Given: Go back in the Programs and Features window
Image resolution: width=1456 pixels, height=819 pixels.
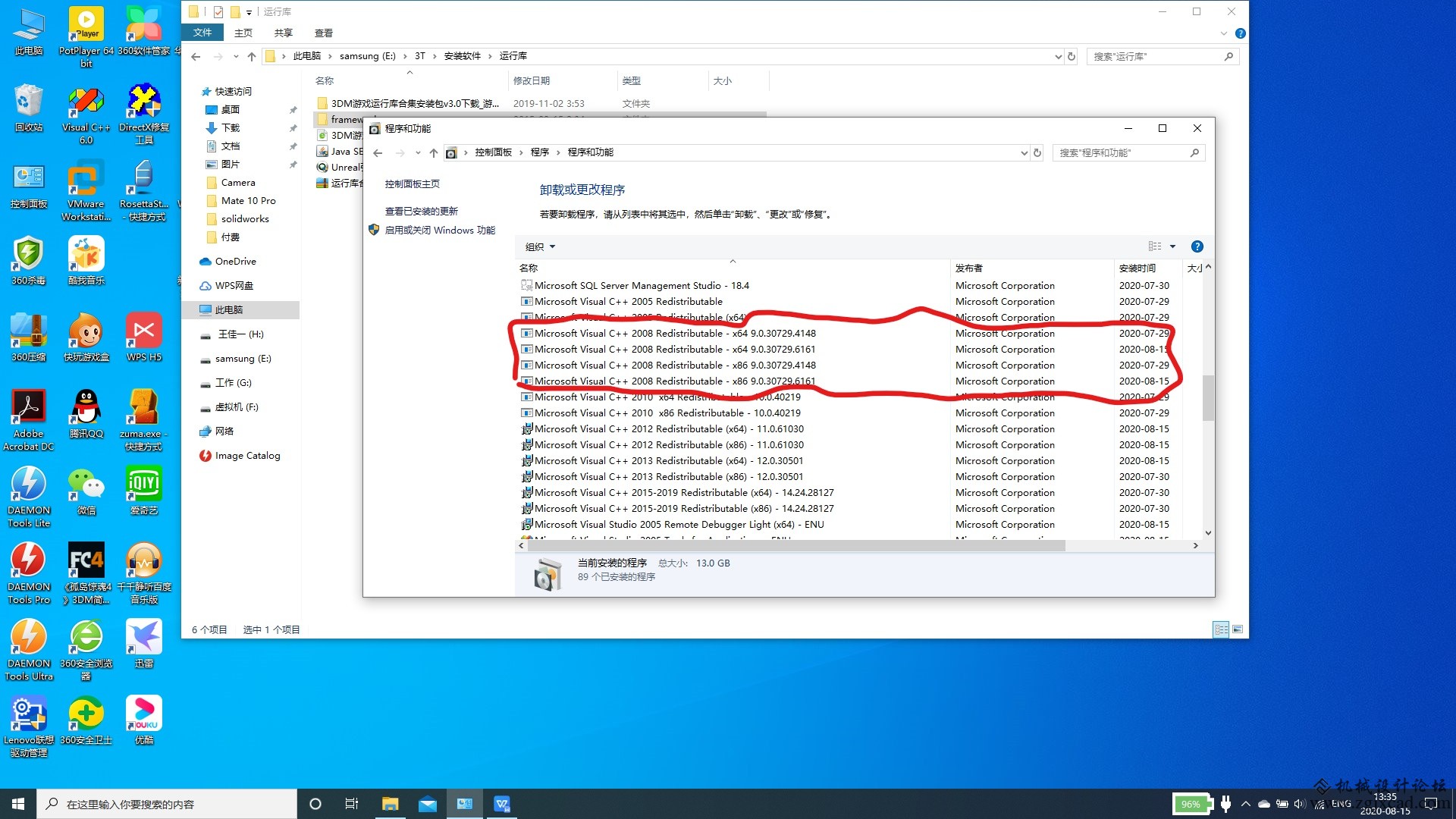Looking at the screenshot, I should click(378, 152).
